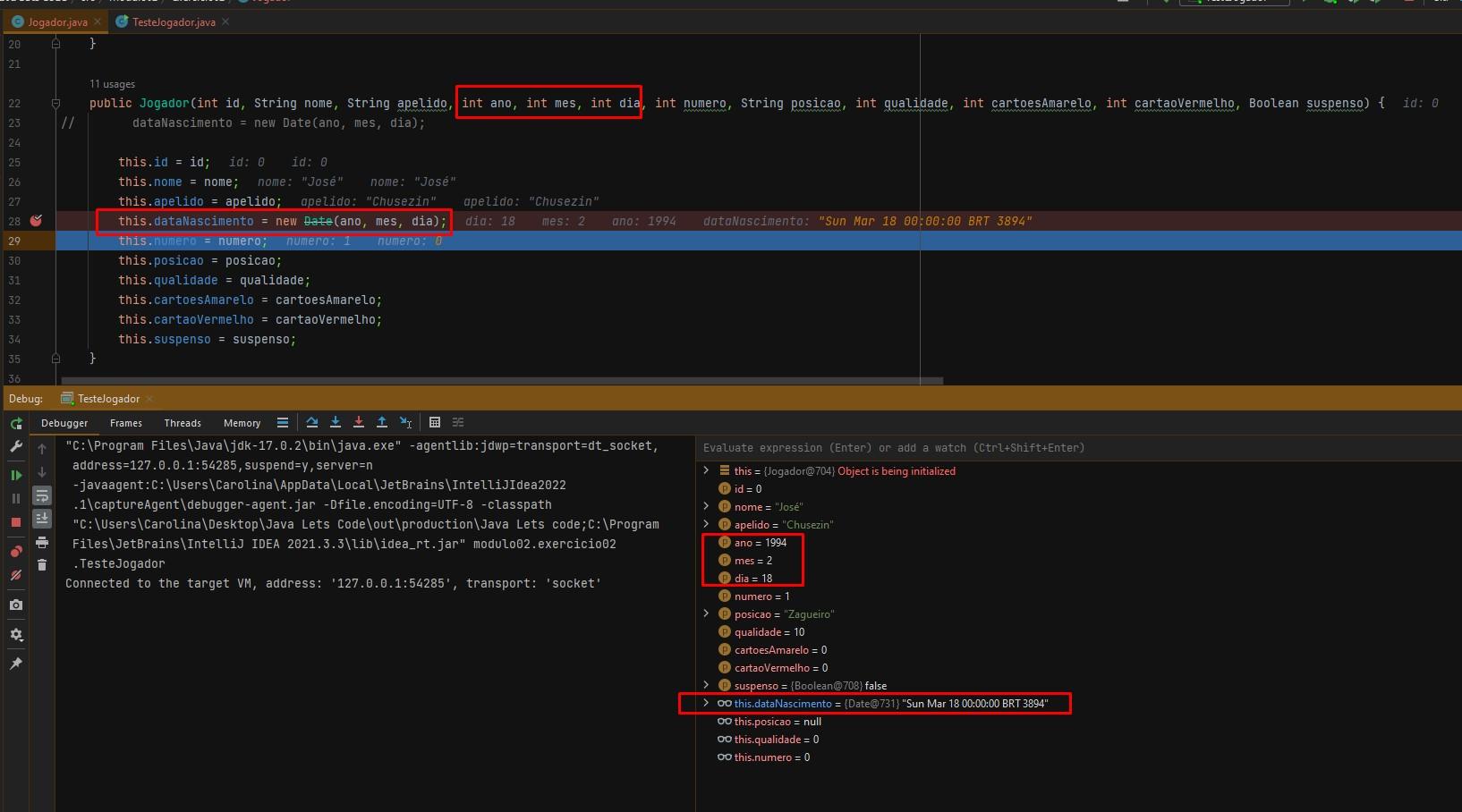Select the 'this.posicao = null' watch

click(x=1078, y=722)
